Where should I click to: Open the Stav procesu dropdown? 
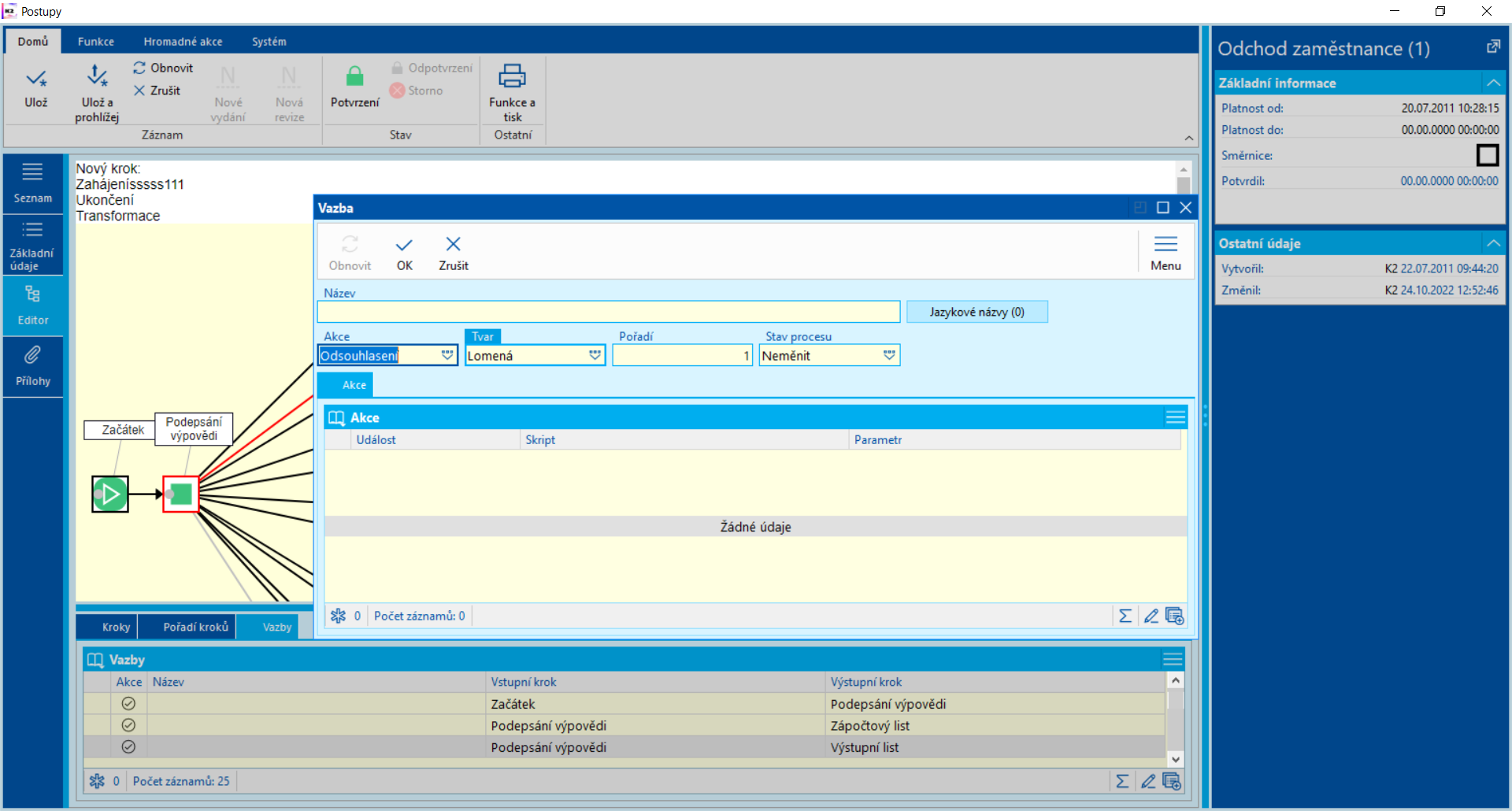[889, 355]
